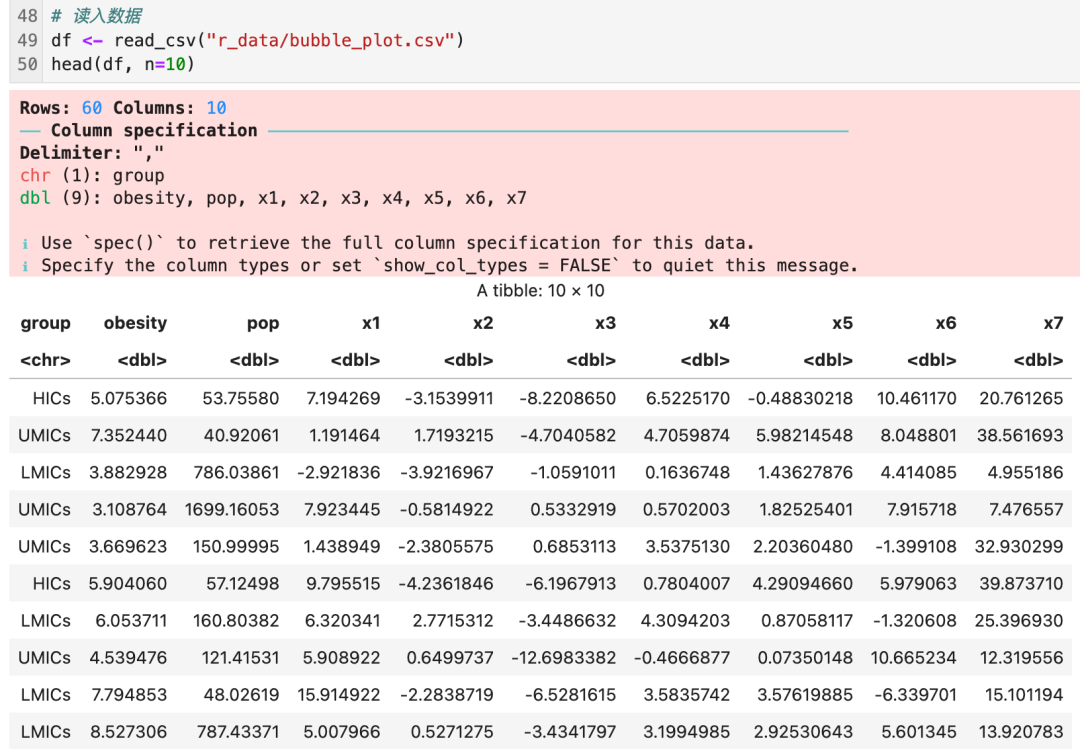Click the comment "# 读入数据" on line 48

pos(96,16)
